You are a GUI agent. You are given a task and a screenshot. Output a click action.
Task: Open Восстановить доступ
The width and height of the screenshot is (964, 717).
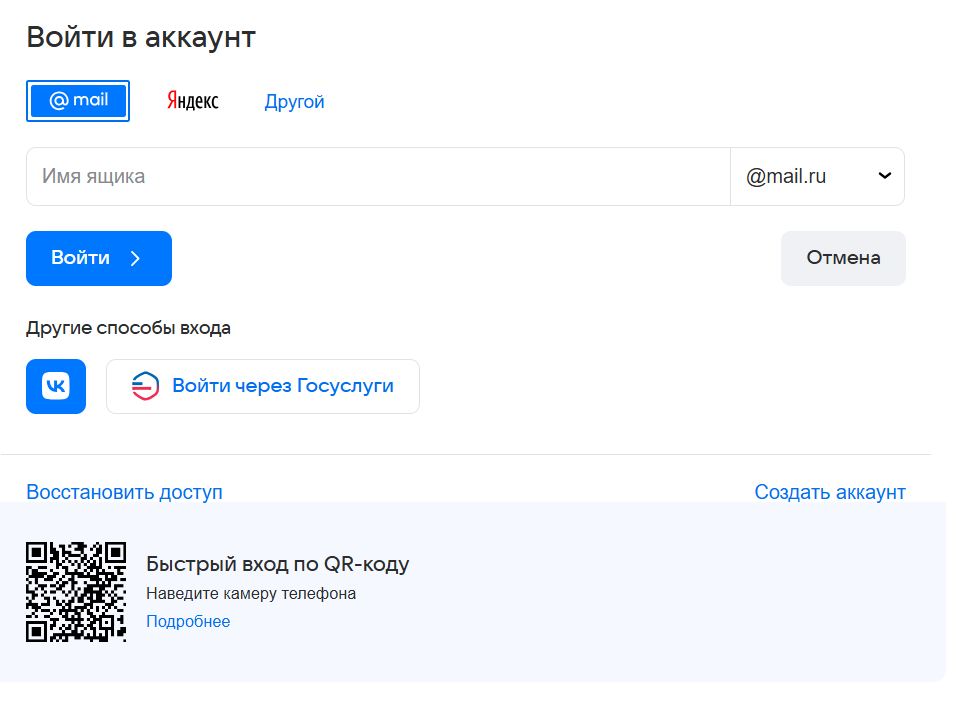coord(124,491)
